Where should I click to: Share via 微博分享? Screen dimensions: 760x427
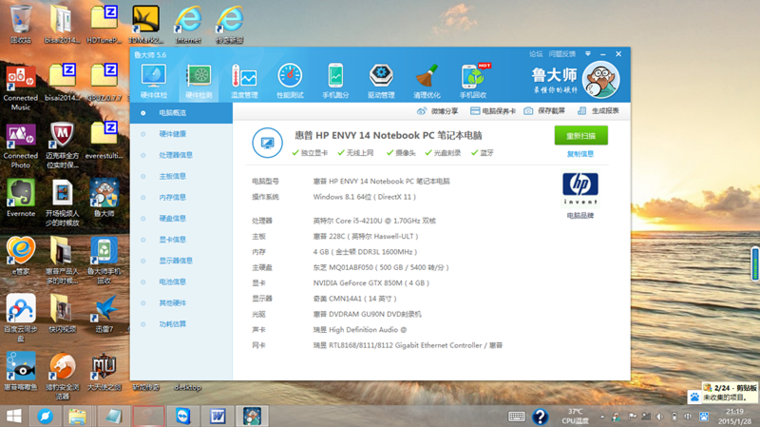tap(438, 111)
